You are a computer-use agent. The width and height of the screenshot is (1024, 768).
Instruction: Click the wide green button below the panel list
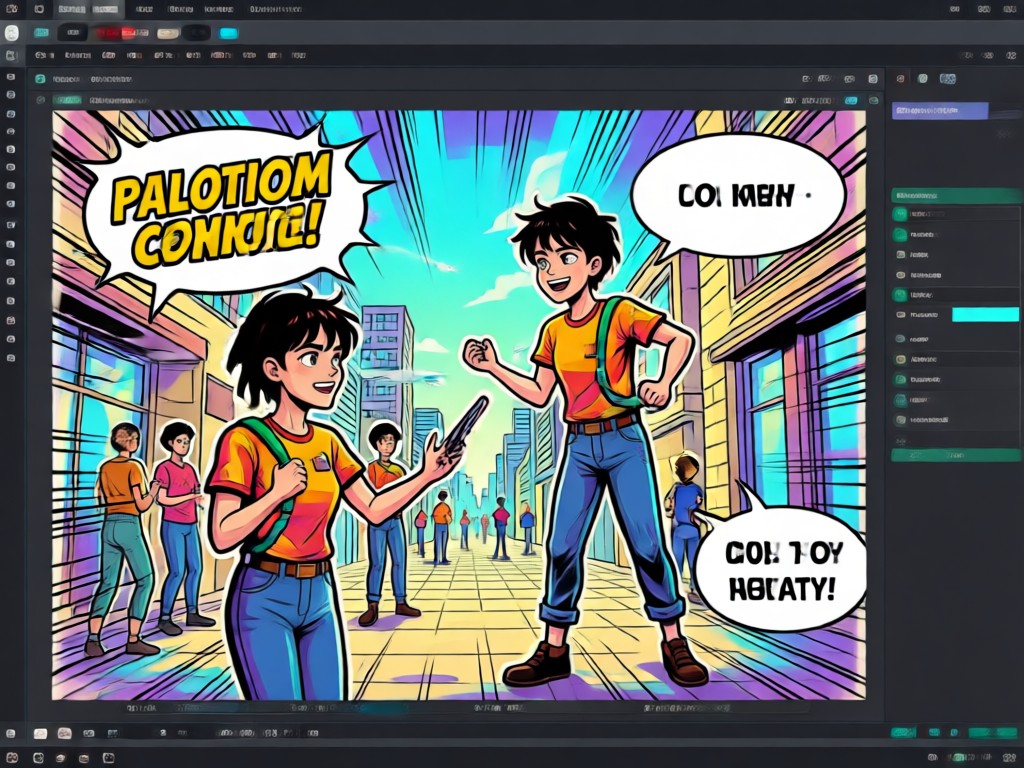(x=956, y=455)
